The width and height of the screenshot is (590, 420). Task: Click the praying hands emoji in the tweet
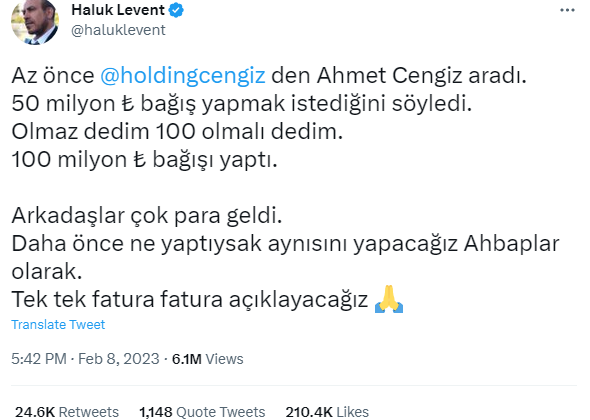click(389, 299)
